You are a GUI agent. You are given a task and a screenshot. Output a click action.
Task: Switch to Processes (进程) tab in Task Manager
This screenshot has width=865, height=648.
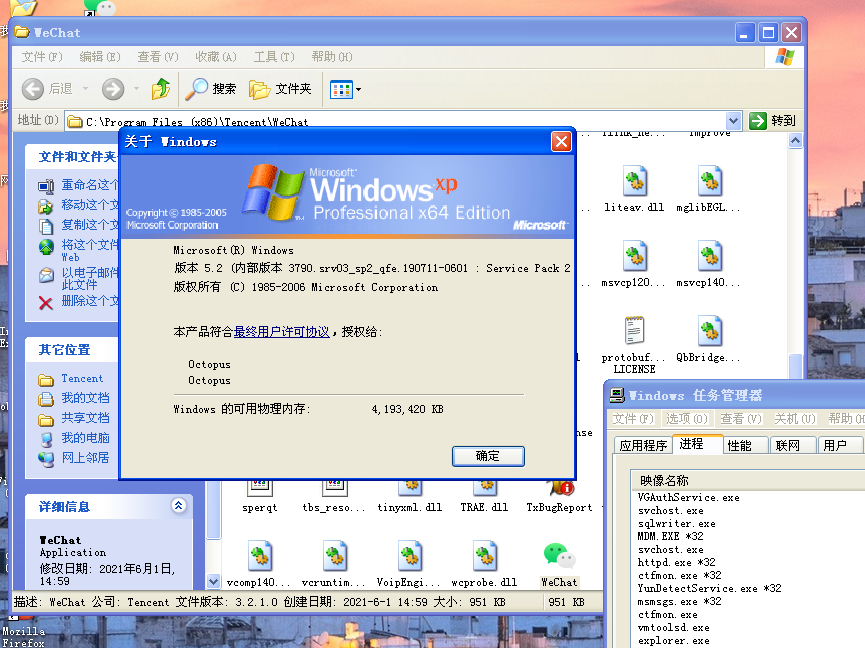[697, 444]
